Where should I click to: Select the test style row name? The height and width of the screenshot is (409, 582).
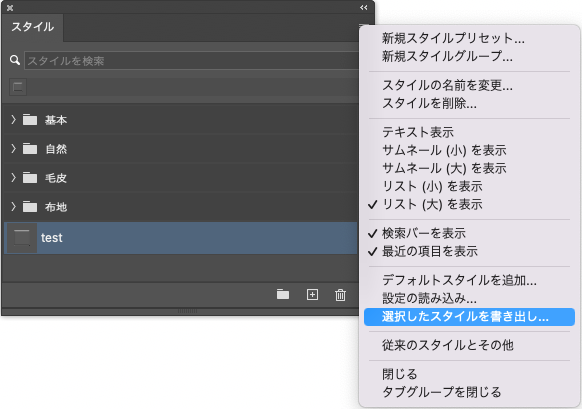[52, 238]
